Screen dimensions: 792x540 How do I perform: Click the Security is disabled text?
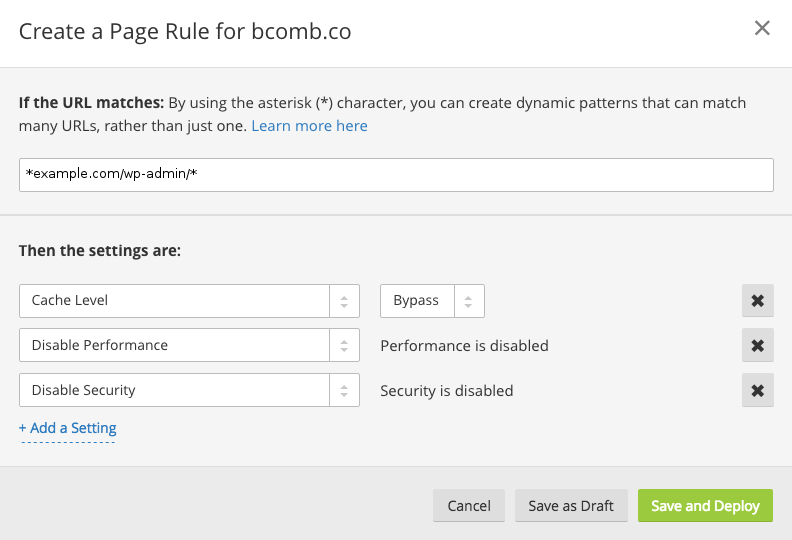[x=446, y=390]
